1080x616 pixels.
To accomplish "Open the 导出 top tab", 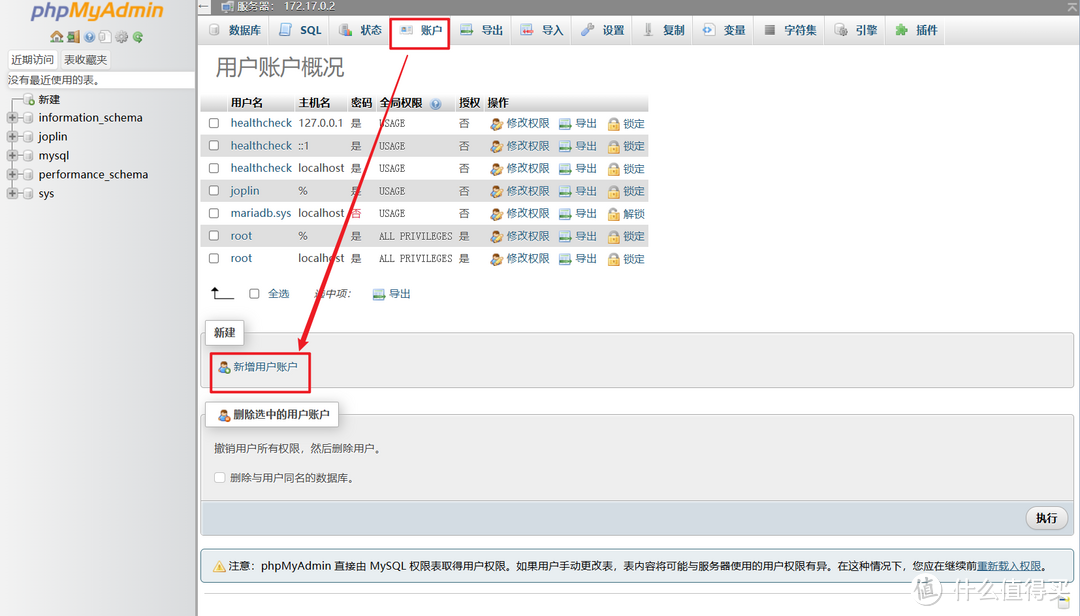I will click(481, 30).
